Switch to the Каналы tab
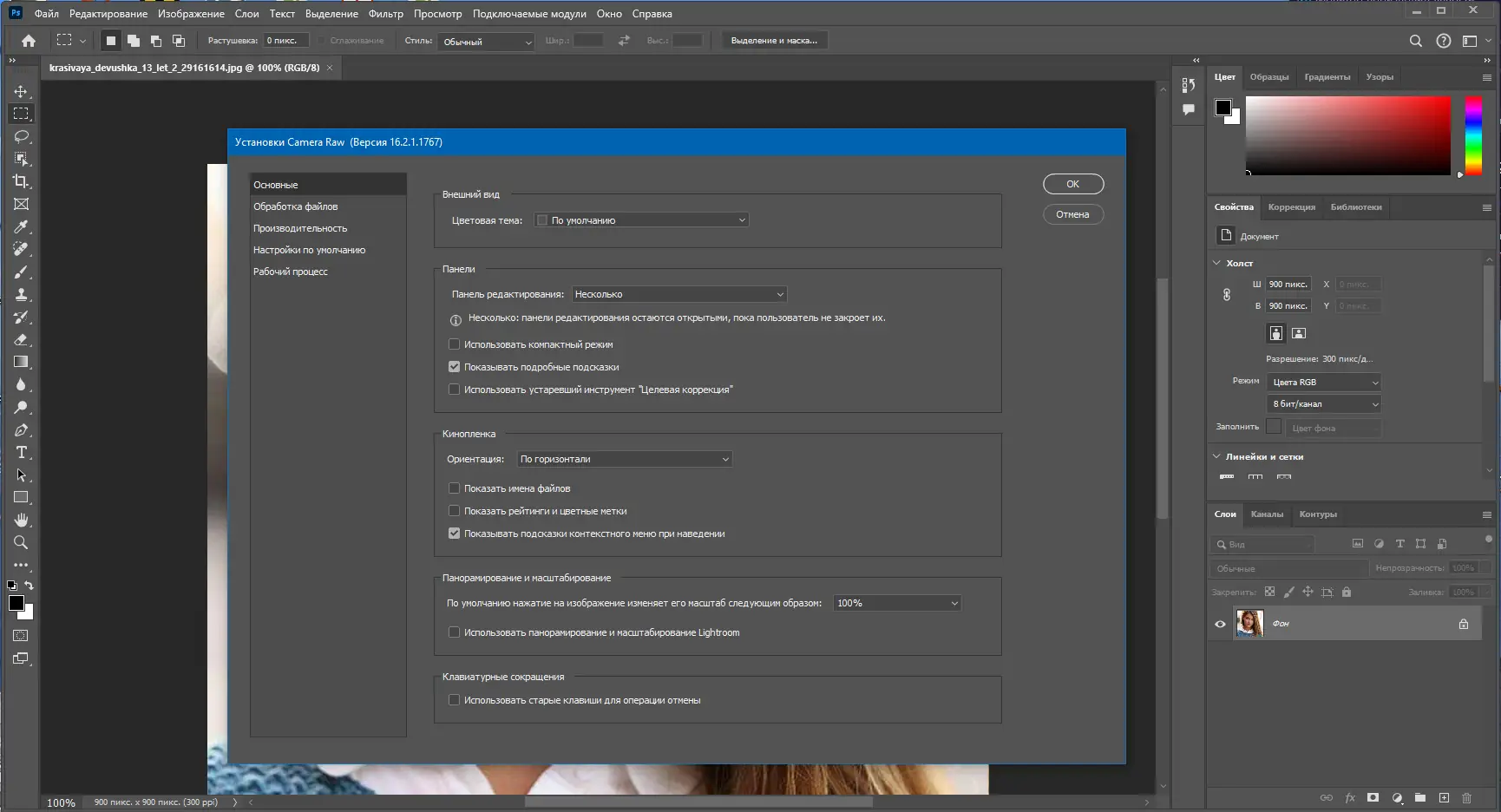 tap(1267, 514)
